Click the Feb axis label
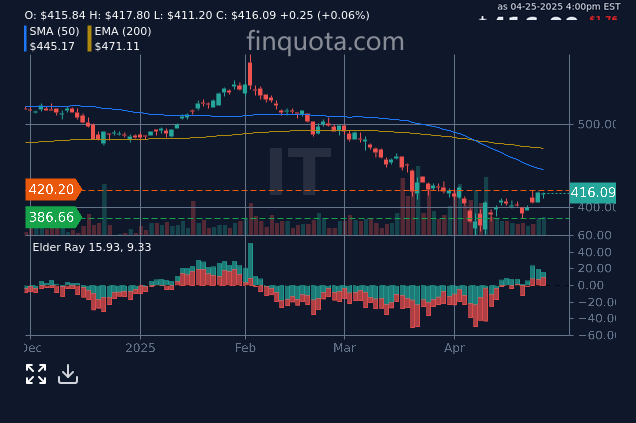This screenshot has height=423, width=636. [x=245, y=348]
